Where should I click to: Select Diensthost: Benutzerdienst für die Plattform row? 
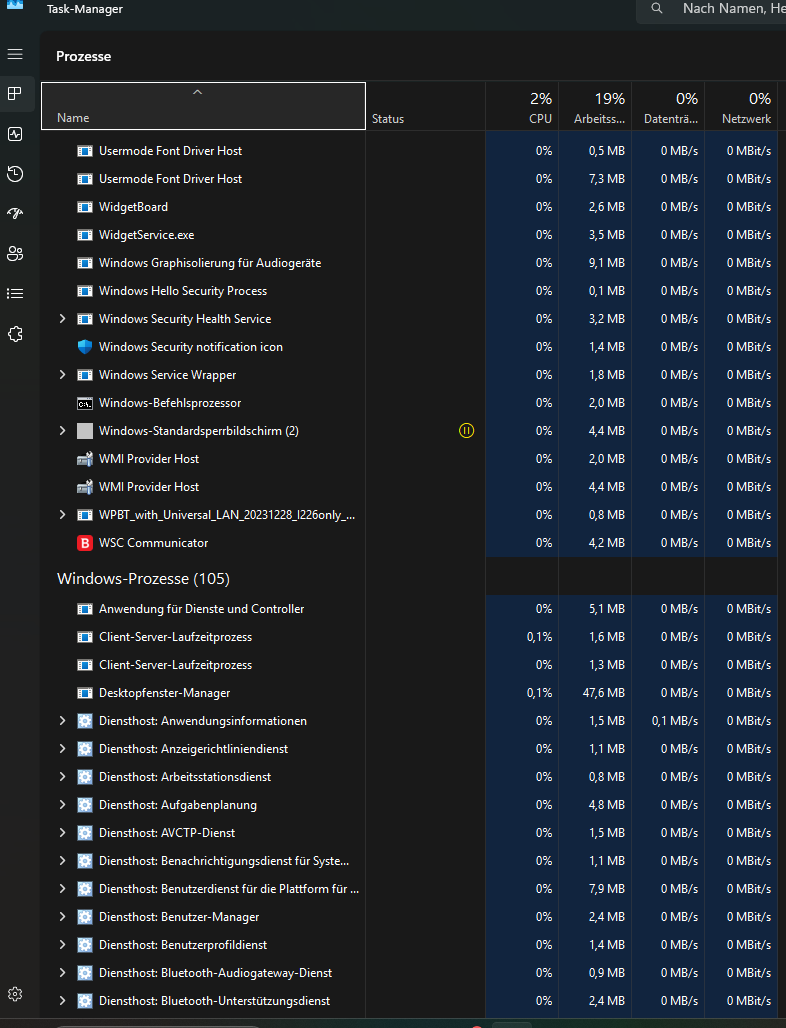coord(409,889)
